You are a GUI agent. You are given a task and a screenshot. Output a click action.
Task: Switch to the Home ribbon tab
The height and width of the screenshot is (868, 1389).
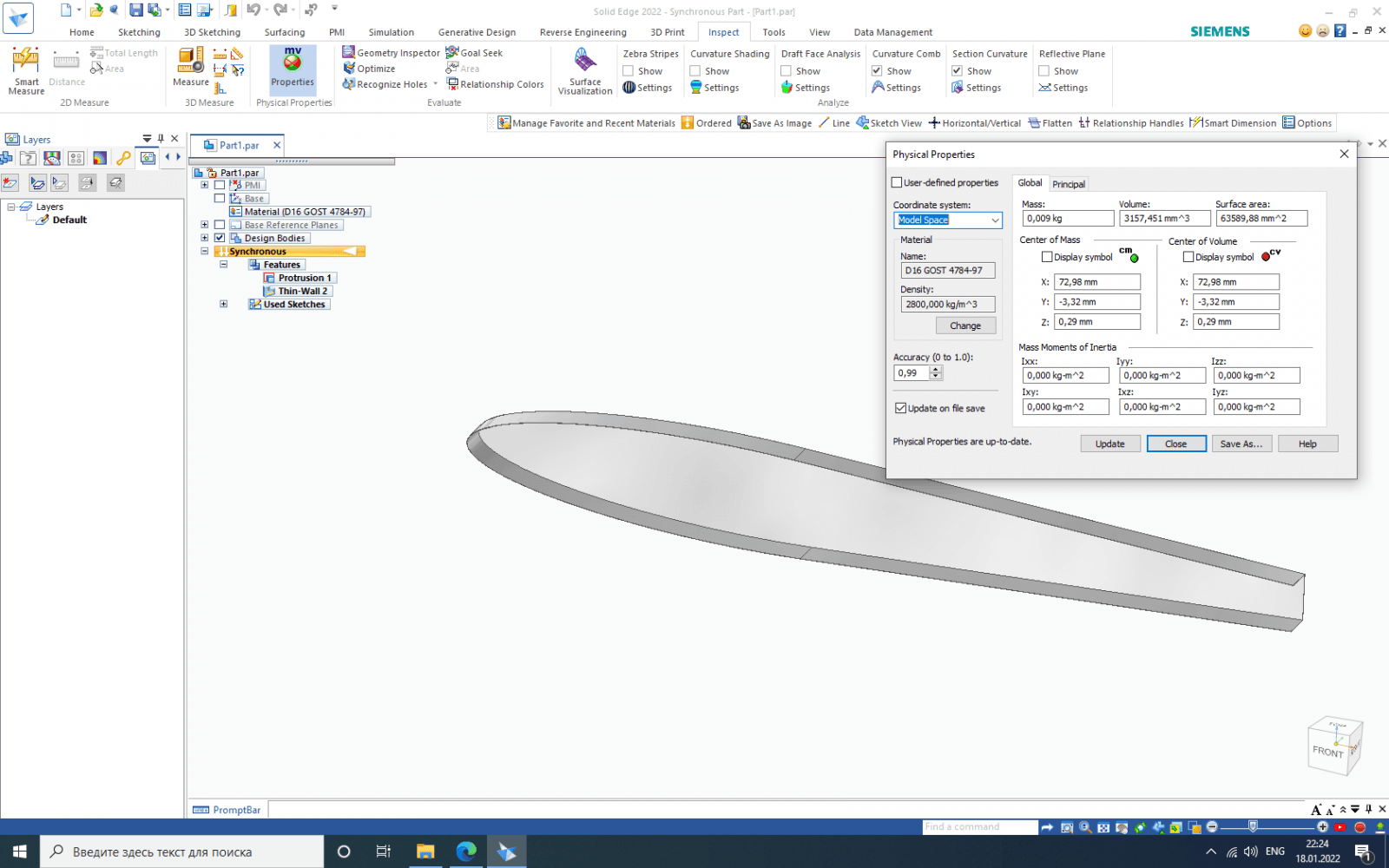pyautogui.click(x=82, y=32)
